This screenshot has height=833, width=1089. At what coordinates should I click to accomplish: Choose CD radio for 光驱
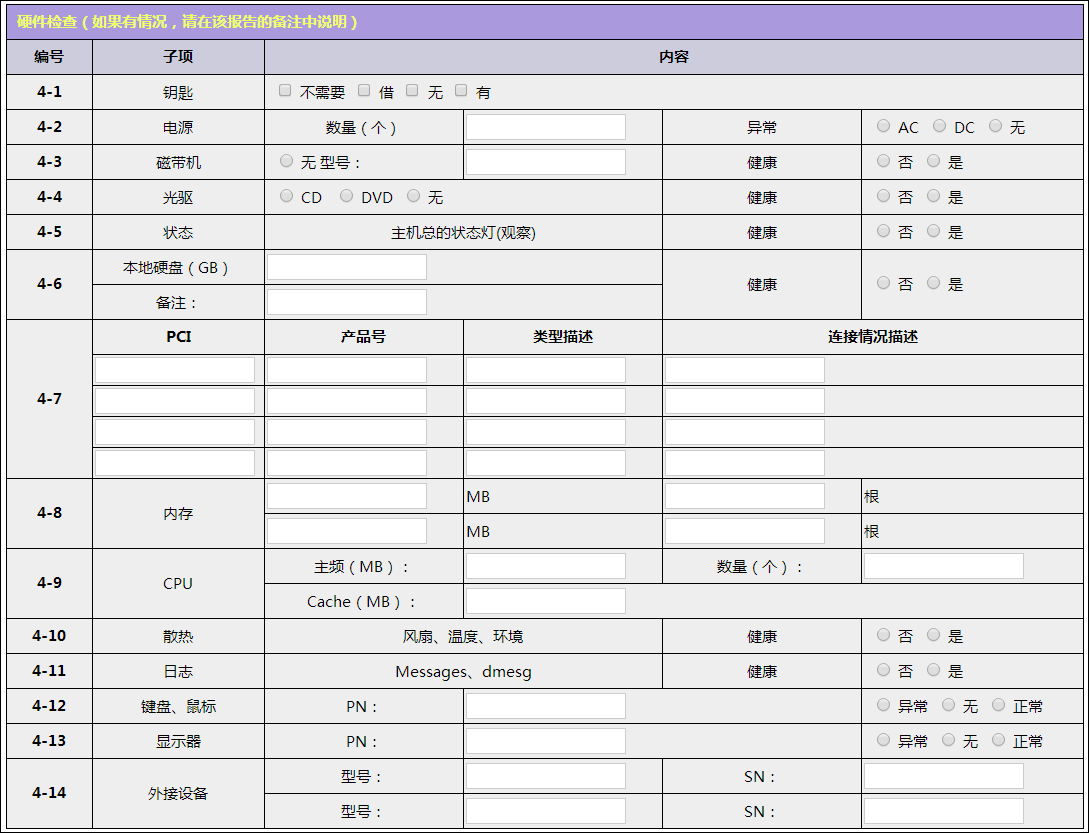pos(286,196)
